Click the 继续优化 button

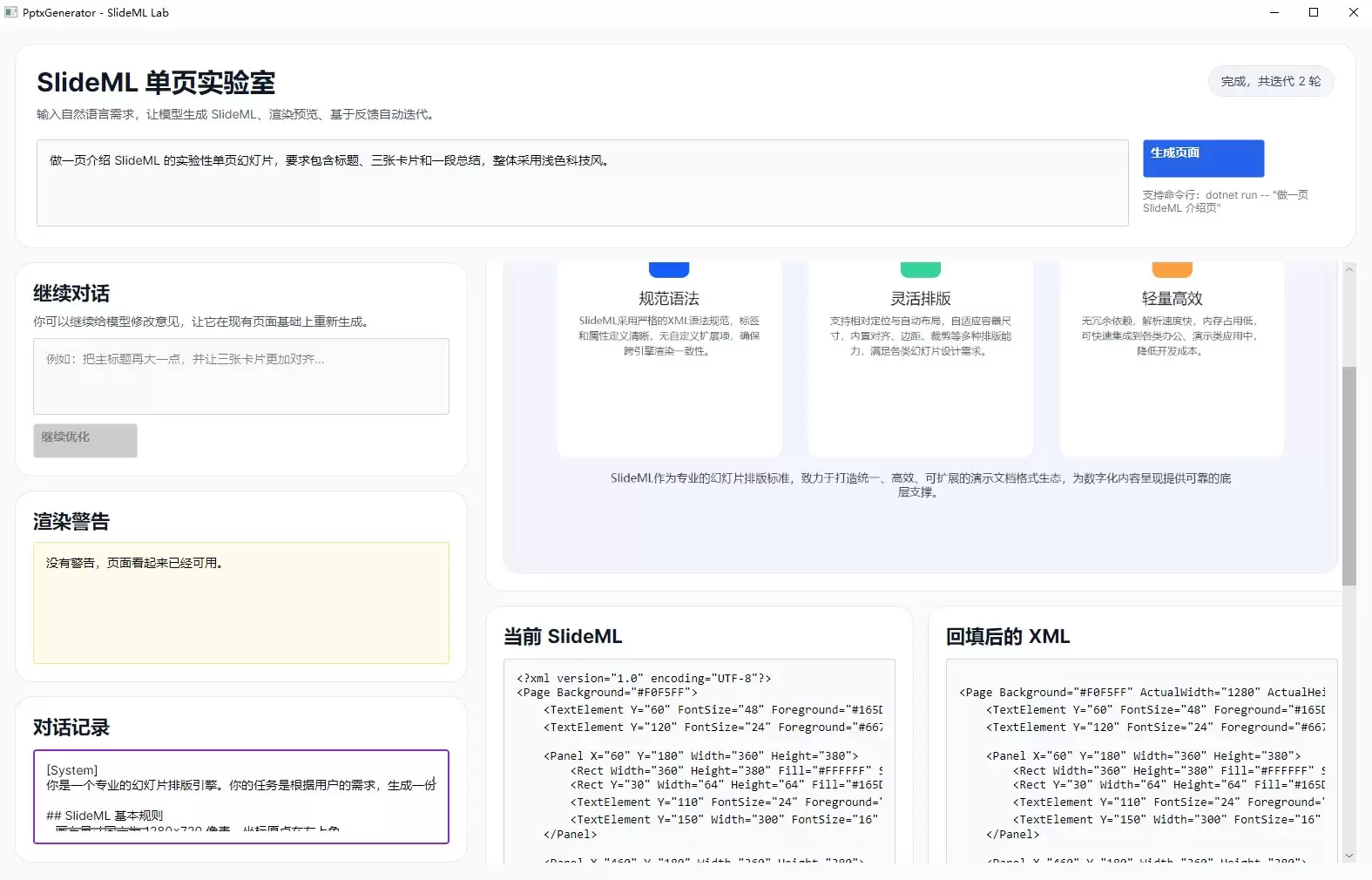pos(85,440)
